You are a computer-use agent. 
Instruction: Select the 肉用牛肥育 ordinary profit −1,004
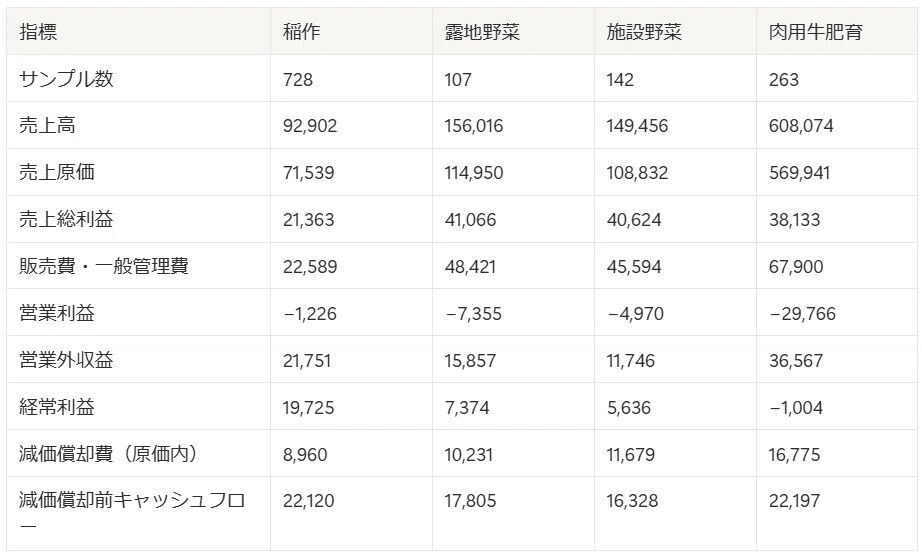click(x=796, y=407)
